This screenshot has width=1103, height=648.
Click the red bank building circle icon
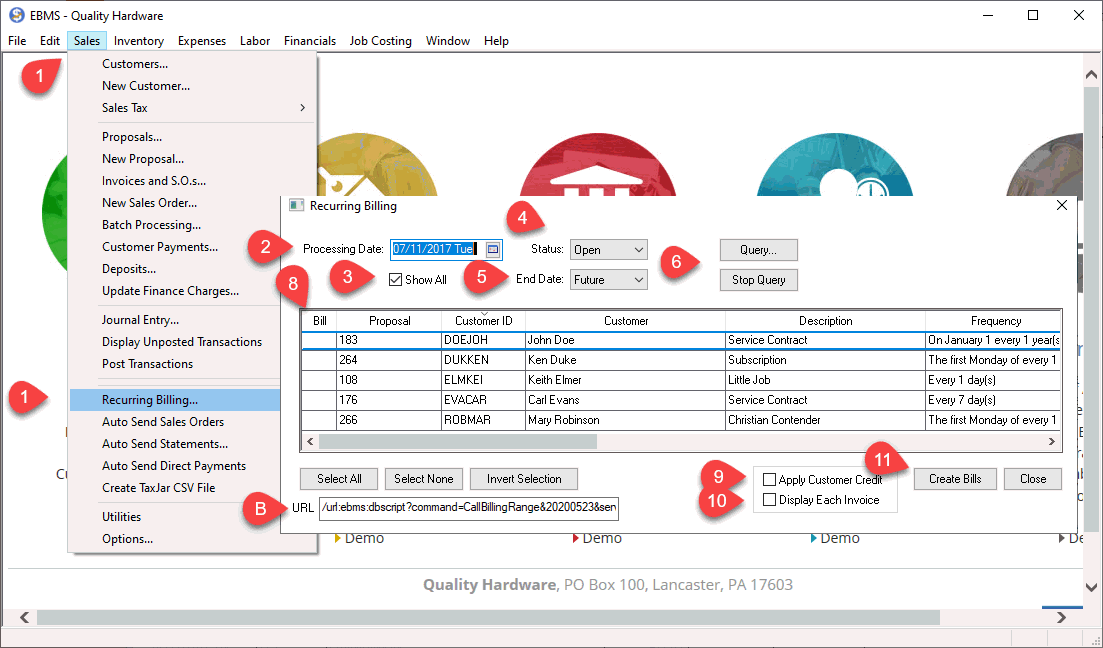[x=597, y=168]
